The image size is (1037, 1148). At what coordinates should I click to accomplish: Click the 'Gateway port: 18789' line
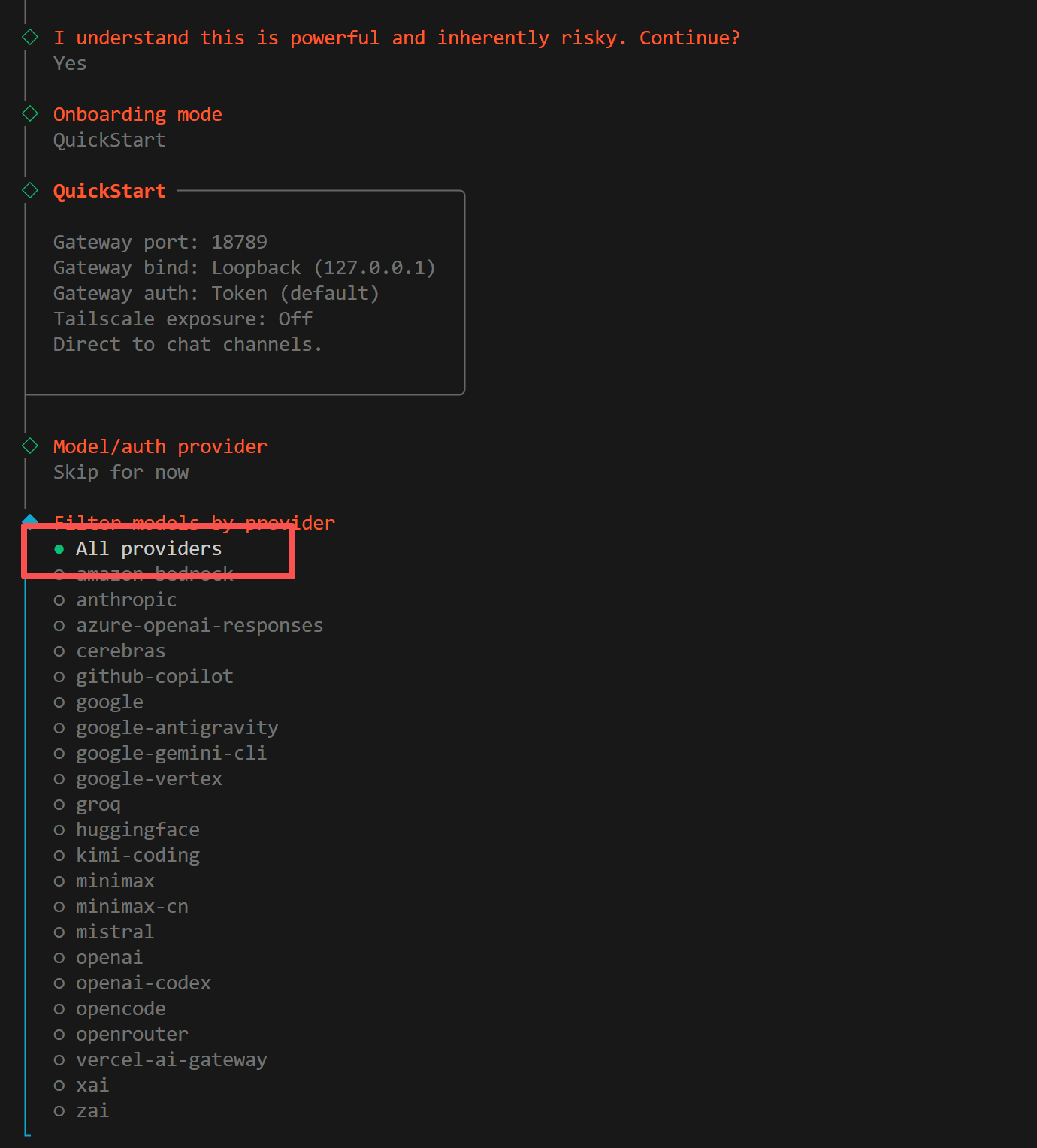(160, 242)
